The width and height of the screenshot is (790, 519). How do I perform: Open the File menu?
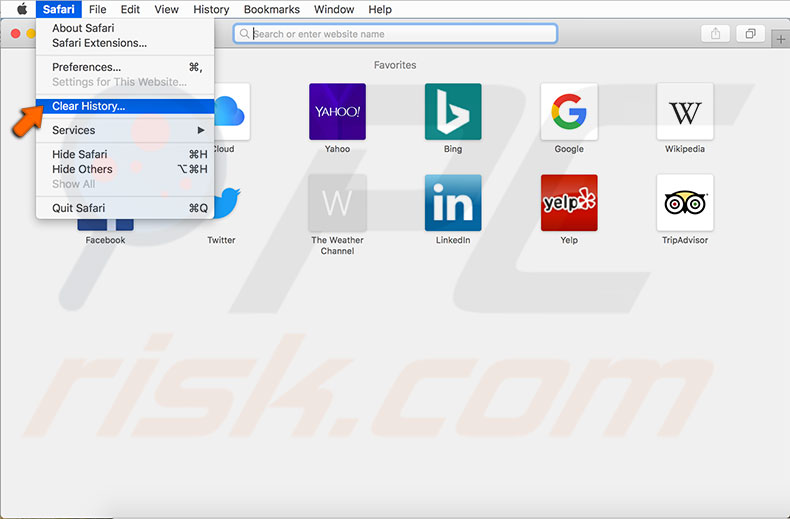click(97, 9)
